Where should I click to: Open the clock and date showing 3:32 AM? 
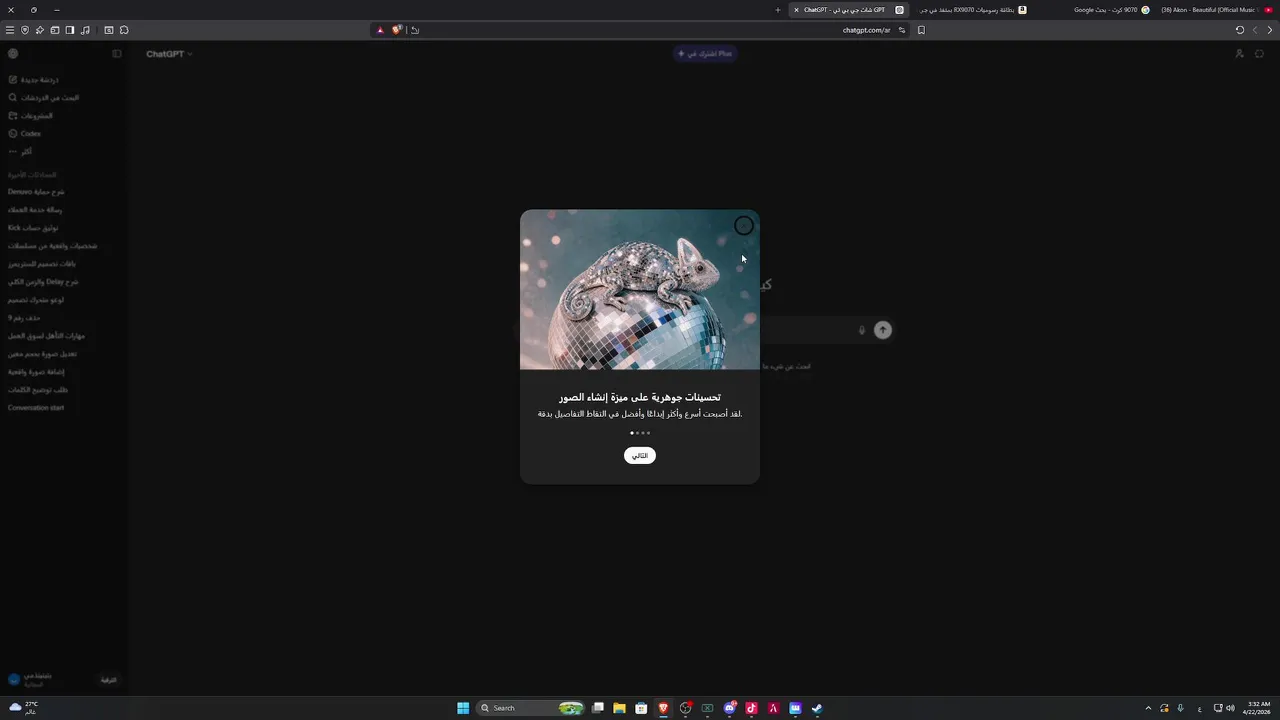point(1257,708)
